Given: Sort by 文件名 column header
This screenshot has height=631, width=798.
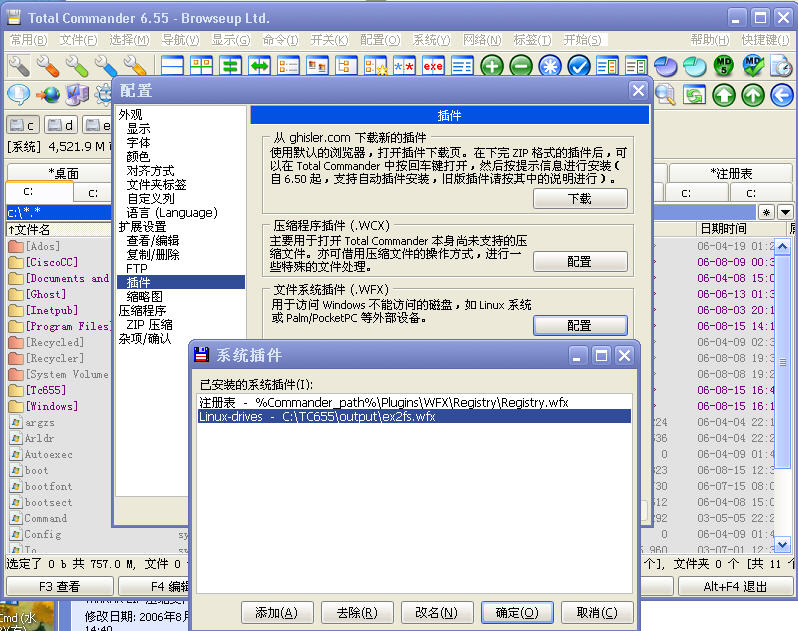Looking at the screenshot, I should pos(59,230).
